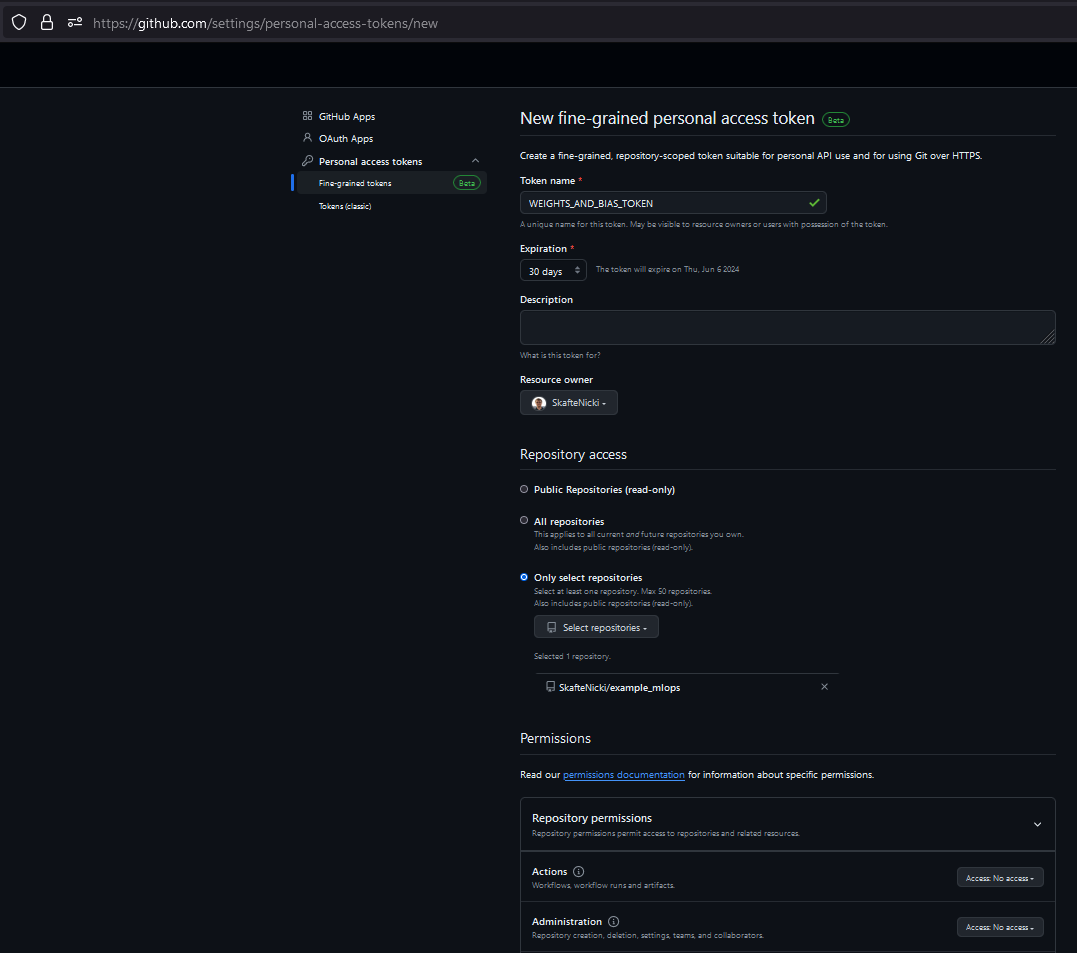Collapse the Repository permissions section chevron
The width and height of the screenshot is (1077, 953).
(x=1037, y=824)
